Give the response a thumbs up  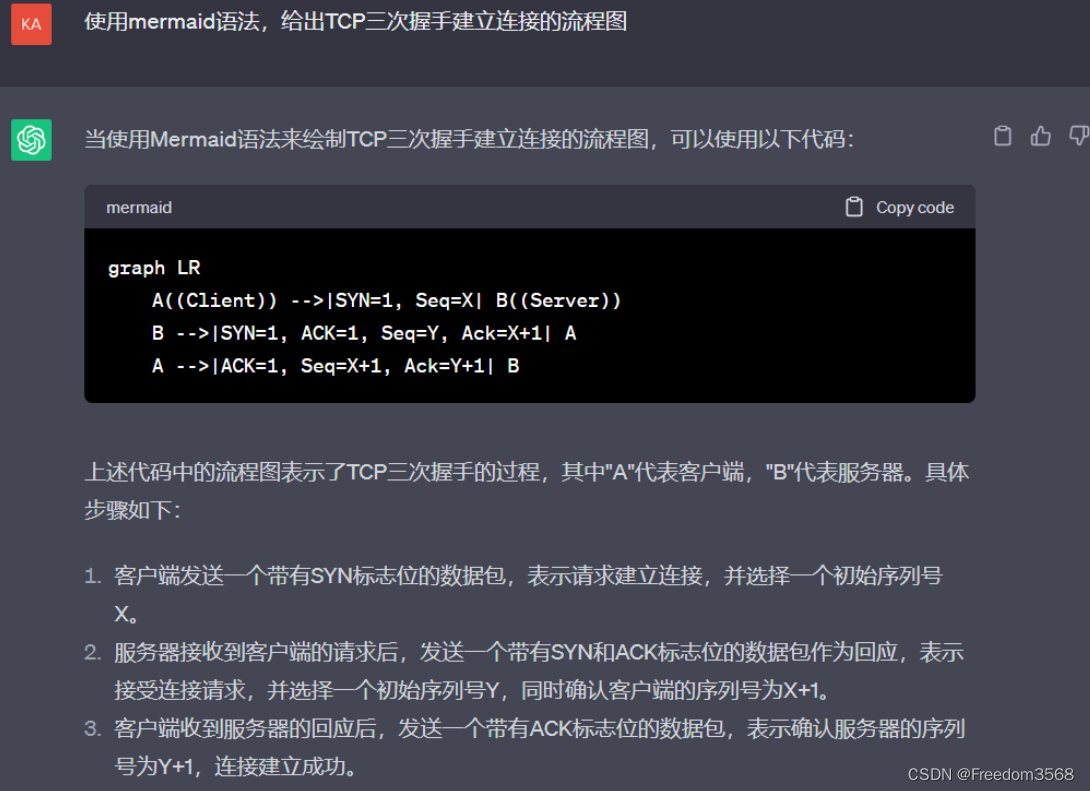point(1040,136)
